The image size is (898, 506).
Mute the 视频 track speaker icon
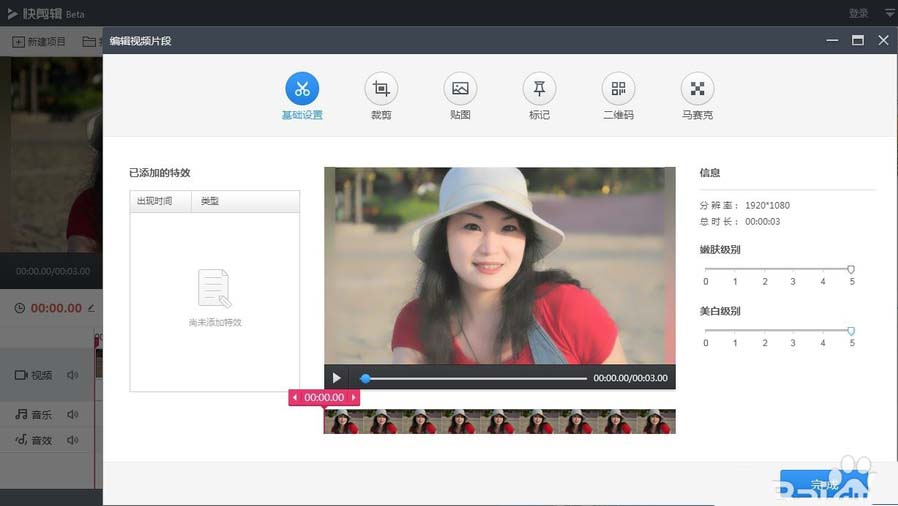pyautogui.click(x=72, y=375)
